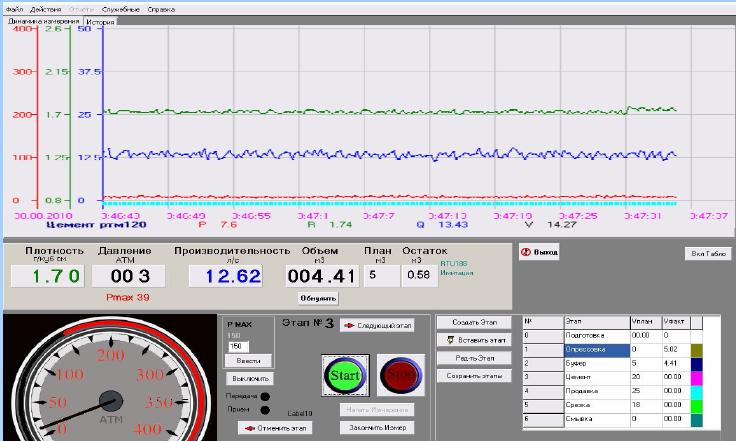
Task: Select the Продавка stage cell
Action: [x=597, y=391]
